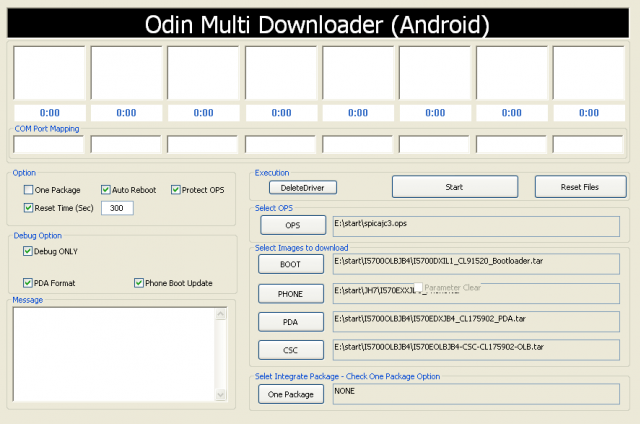Image resolution: width=640 pixels, height=424 pixels.
Task: Click the last COM Port Mapping field
Action: click(588, 144)
